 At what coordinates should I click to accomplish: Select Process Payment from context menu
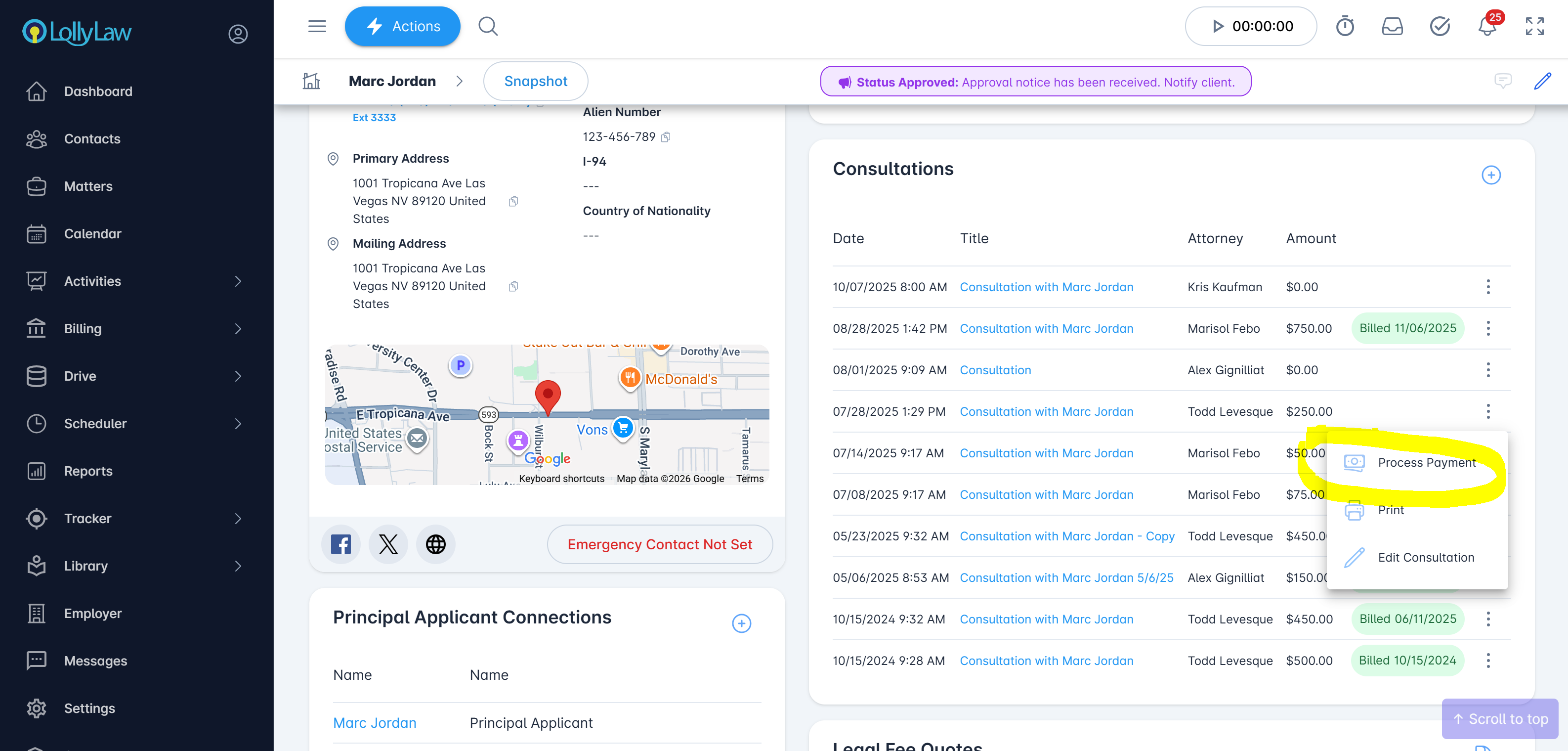1426,462
